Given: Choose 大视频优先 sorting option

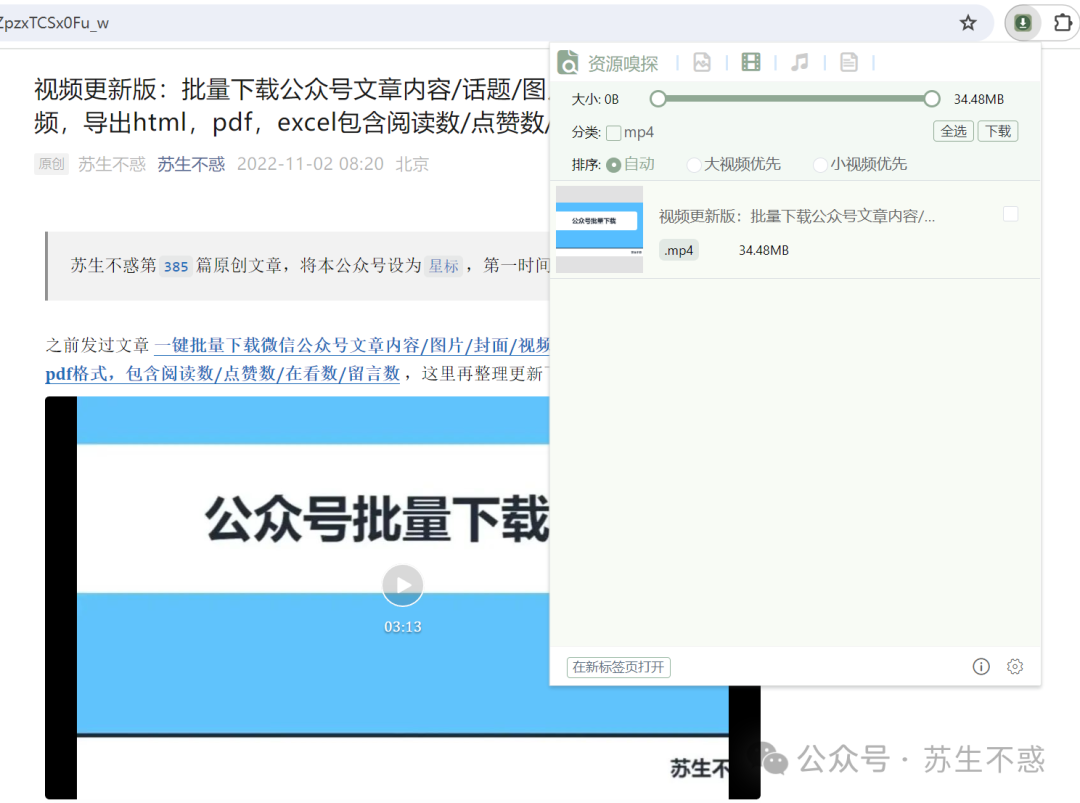Looking at the screenshot, I should pyautogui.click(x=694, y=164).
